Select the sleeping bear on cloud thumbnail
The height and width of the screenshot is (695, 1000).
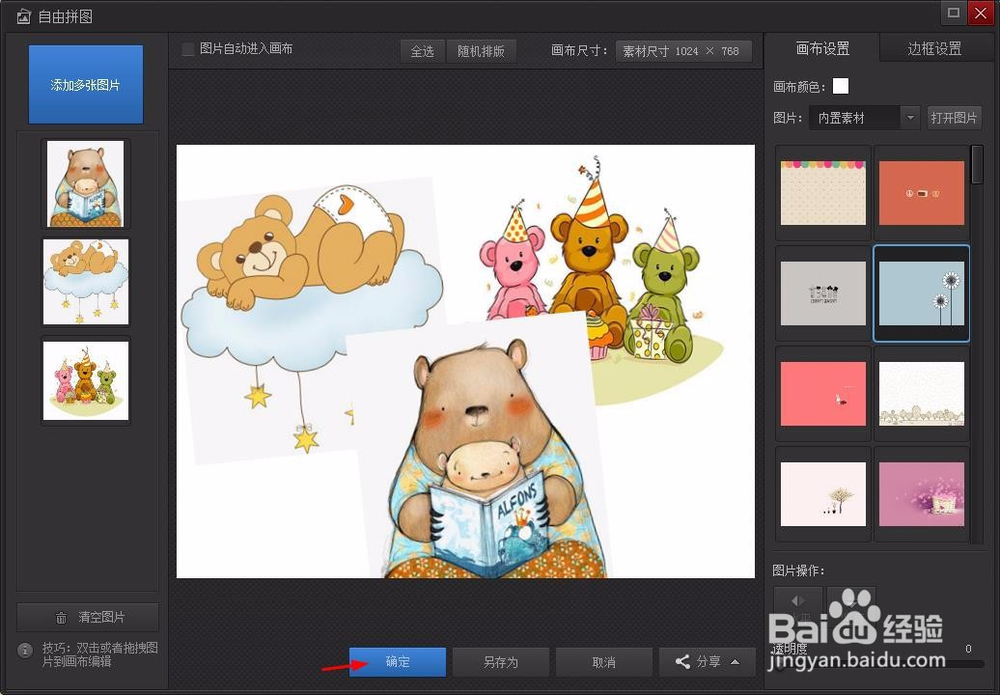[85, 282]
